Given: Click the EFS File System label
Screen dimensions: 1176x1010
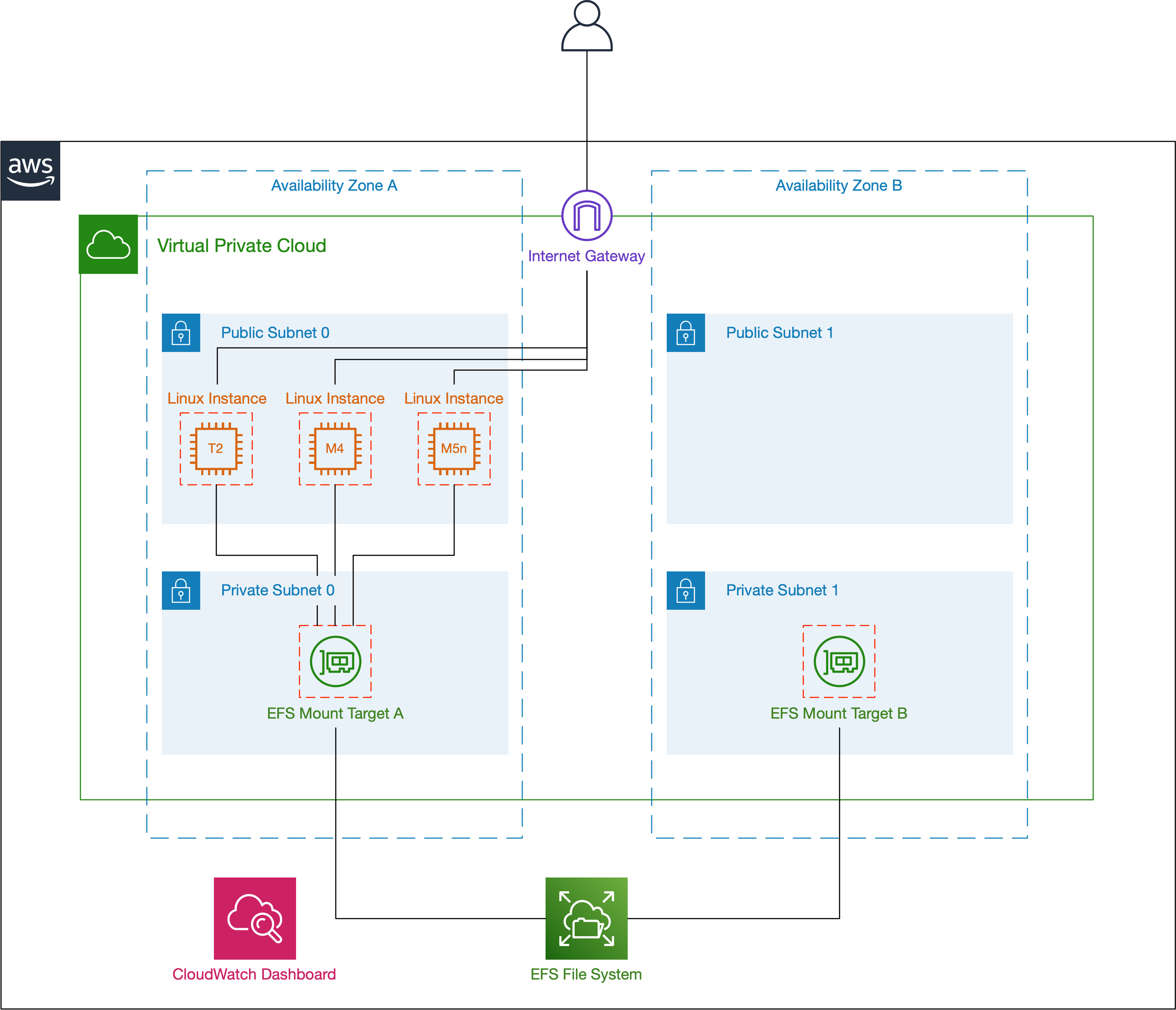Looking at the screenshot, I should [586, 975].
